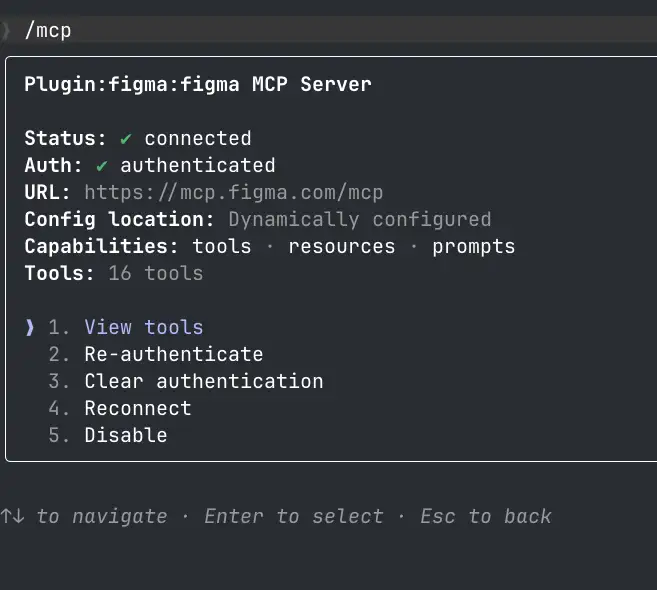657x590 pixels.
Task: Click the green check beside authenticated
Action: point(101,165)
